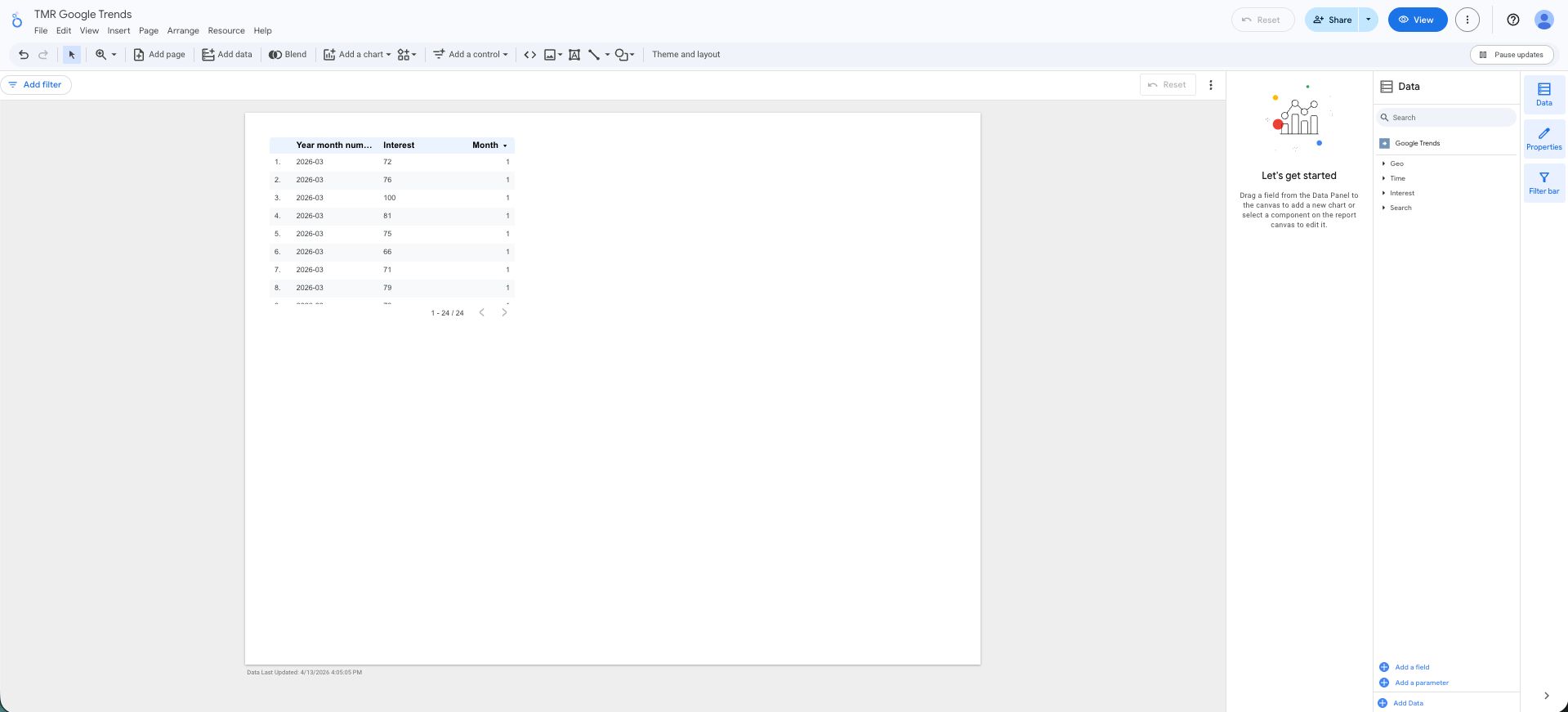The height and width of the screenshot is (712, 1568).
Task: Open the Add a chart dropdown
Action: click(357, 55)
